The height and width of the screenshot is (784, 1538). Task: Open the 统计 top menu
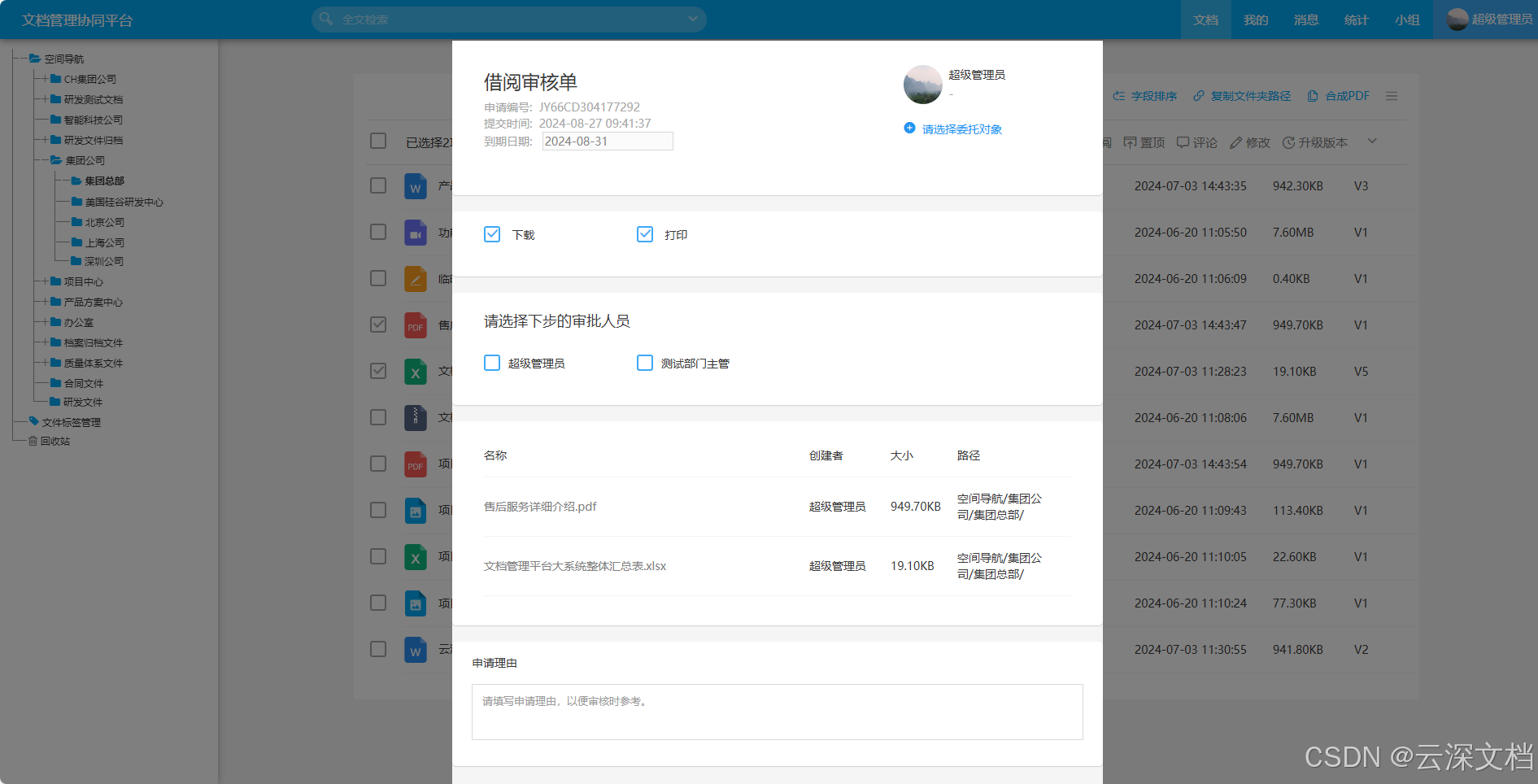(x=1357, y=20)
